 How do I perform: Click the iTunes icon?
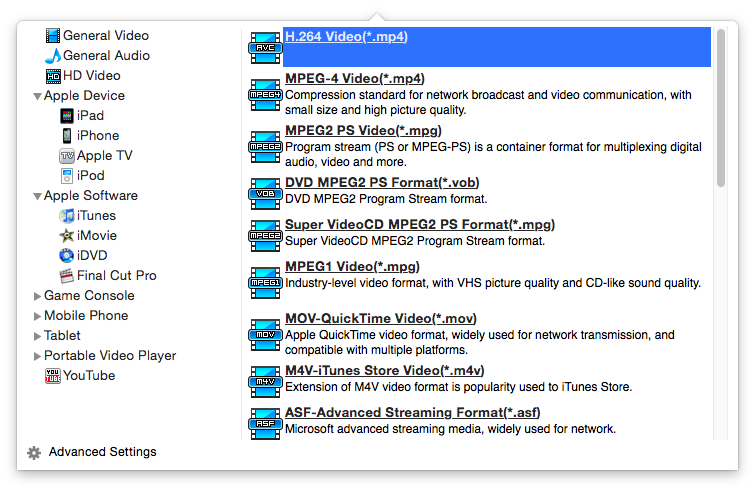[67, 216]
